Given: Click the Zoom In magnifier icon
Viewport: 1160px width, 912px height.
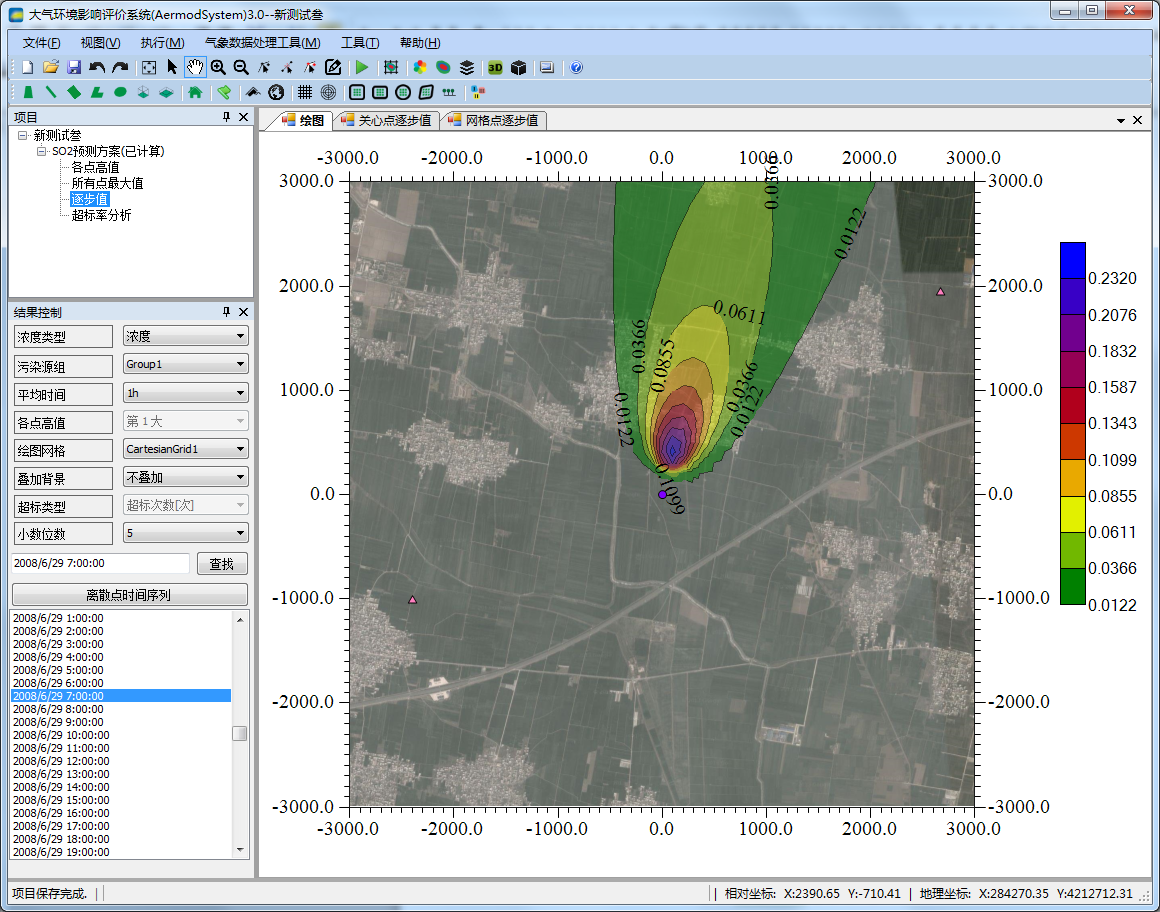Looking at the screenshot, I should (x=218, y=67).
